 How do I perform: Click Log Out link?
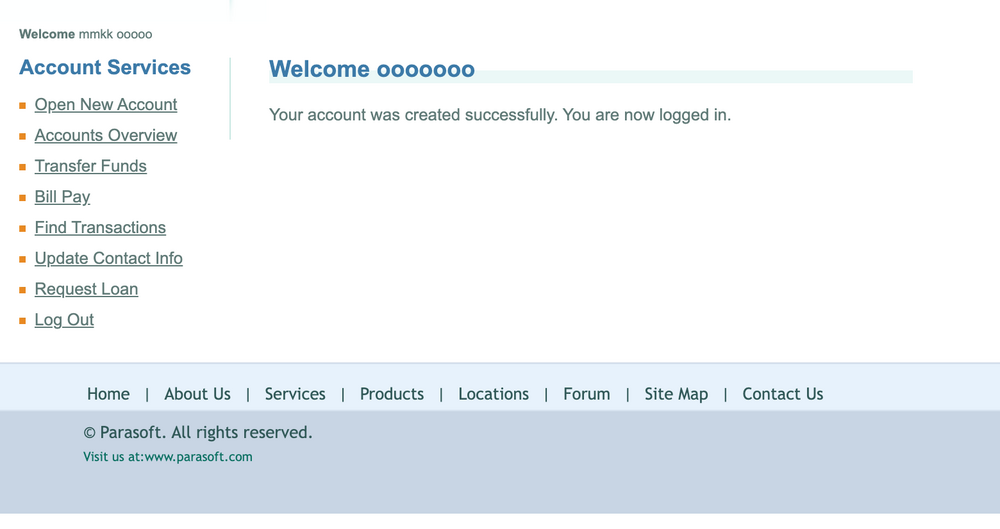(64, 319)
